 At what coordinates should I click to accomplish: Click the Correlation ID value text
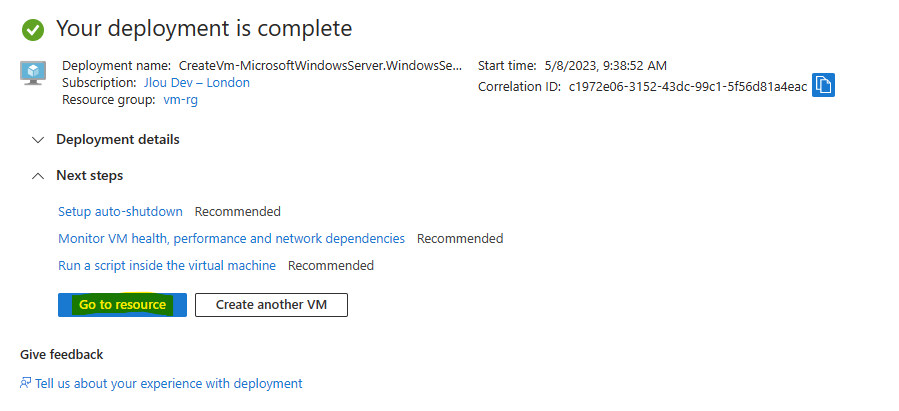(688, 87)
